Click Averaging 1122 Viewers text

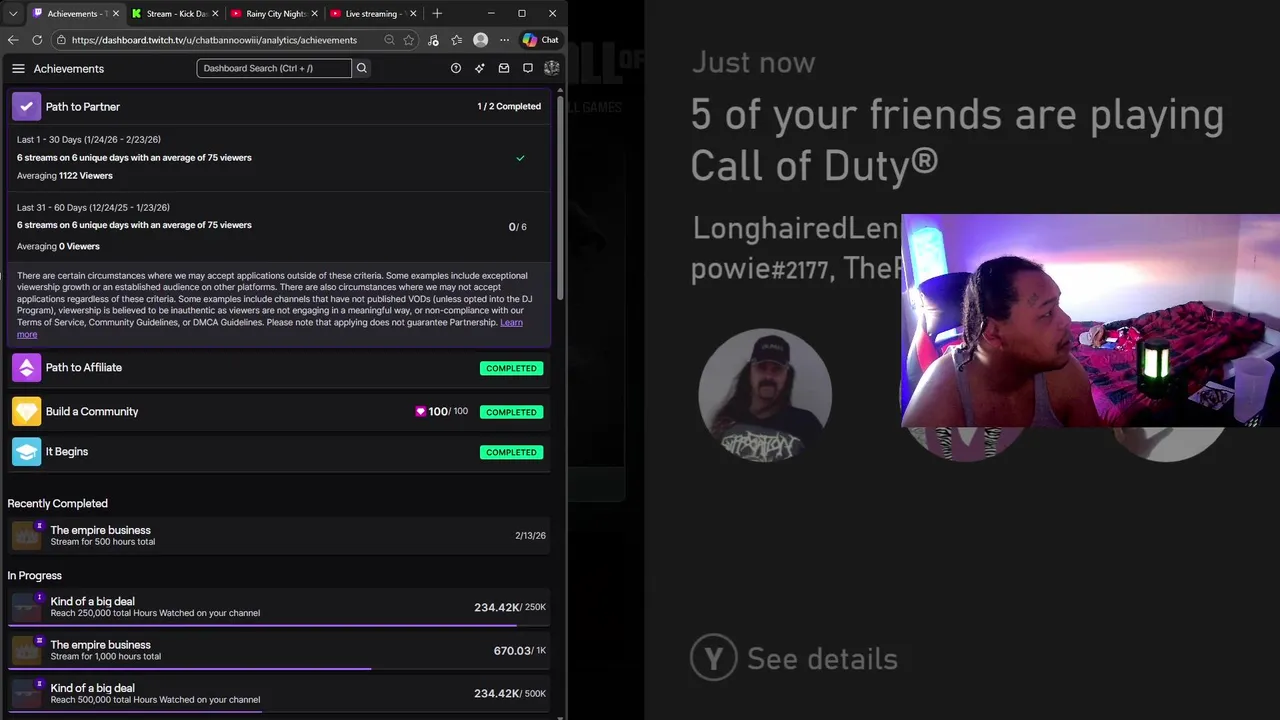pos(65,175)
